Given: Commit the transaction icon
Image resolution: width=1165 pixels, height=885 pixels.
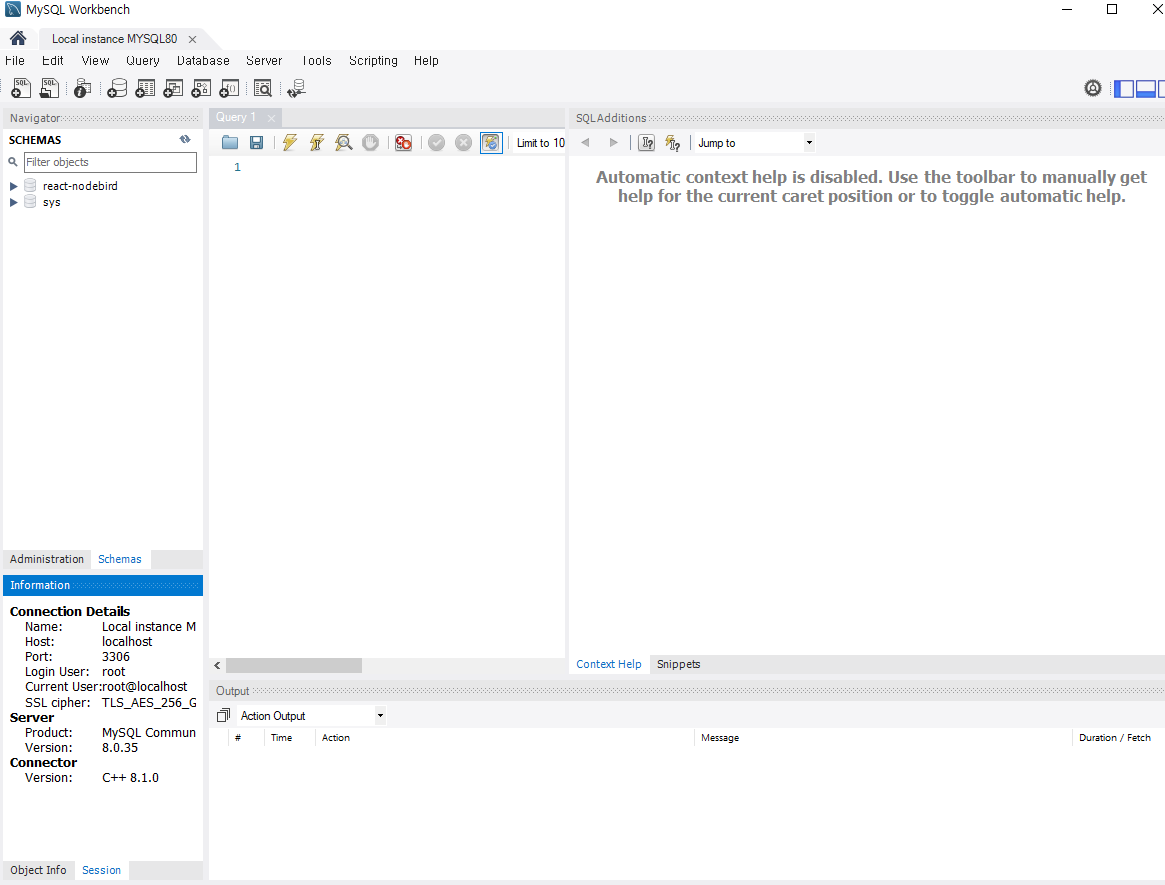Looking at the screenshot, I should 436,143.
